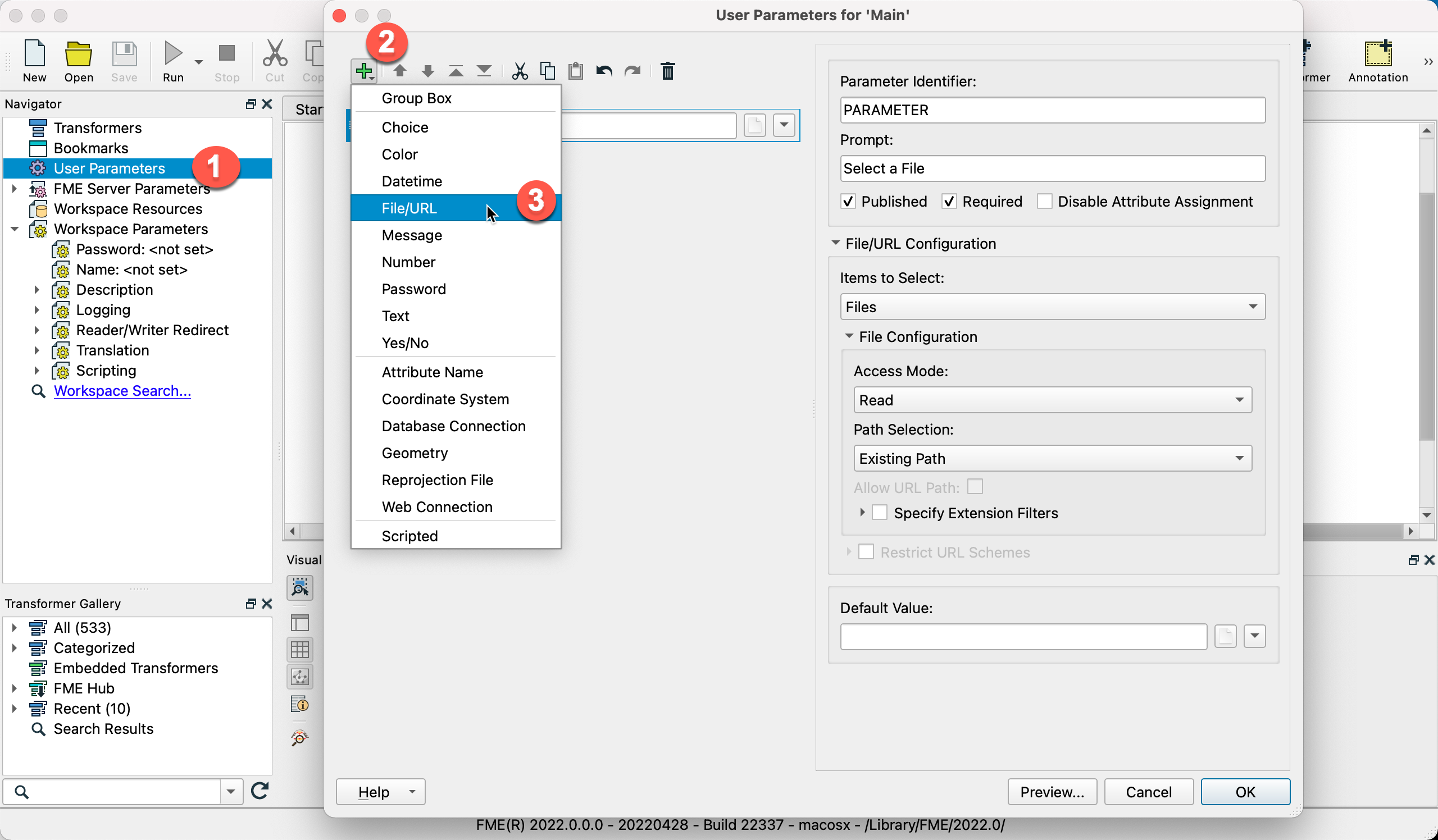Click the scissors cut icon in dialog toolbar
The image size is (1438, 840).
coord(519,71)
